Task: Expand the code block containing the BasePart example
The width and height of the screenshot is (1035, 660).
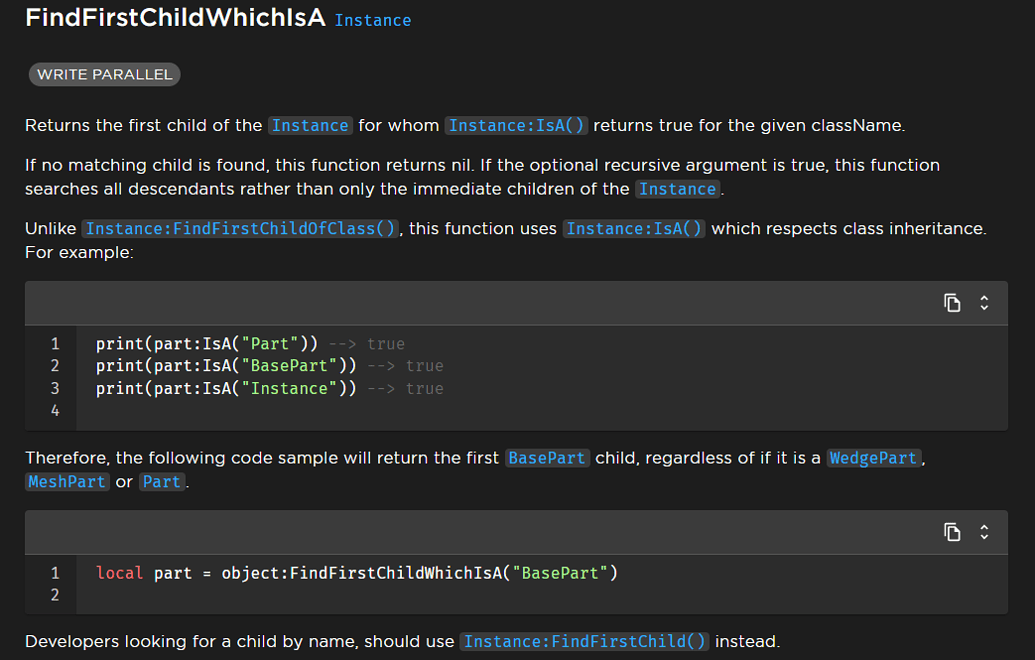Action: coord(983,532)
